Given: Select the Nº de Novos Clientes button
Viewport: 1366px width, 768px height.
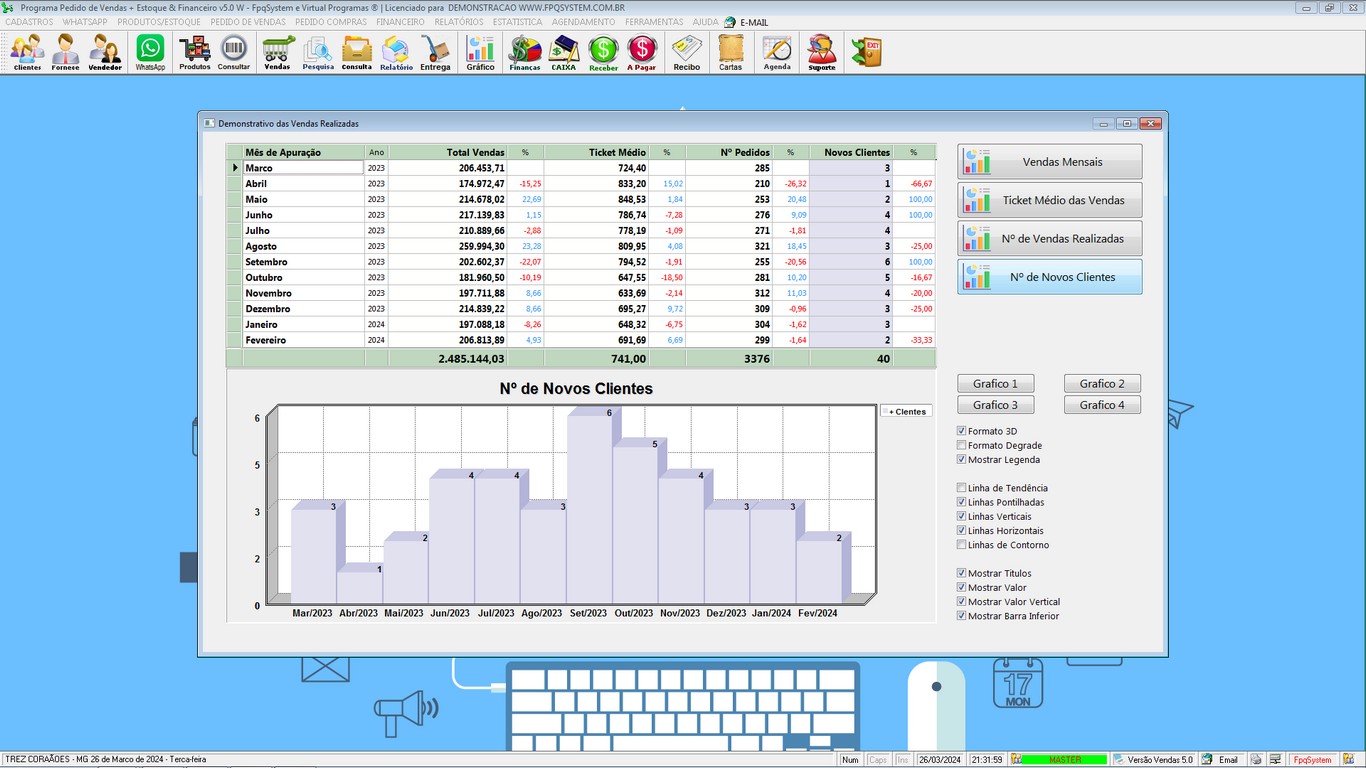Looking at the screenshot, I should click(x=1049, y=277).
